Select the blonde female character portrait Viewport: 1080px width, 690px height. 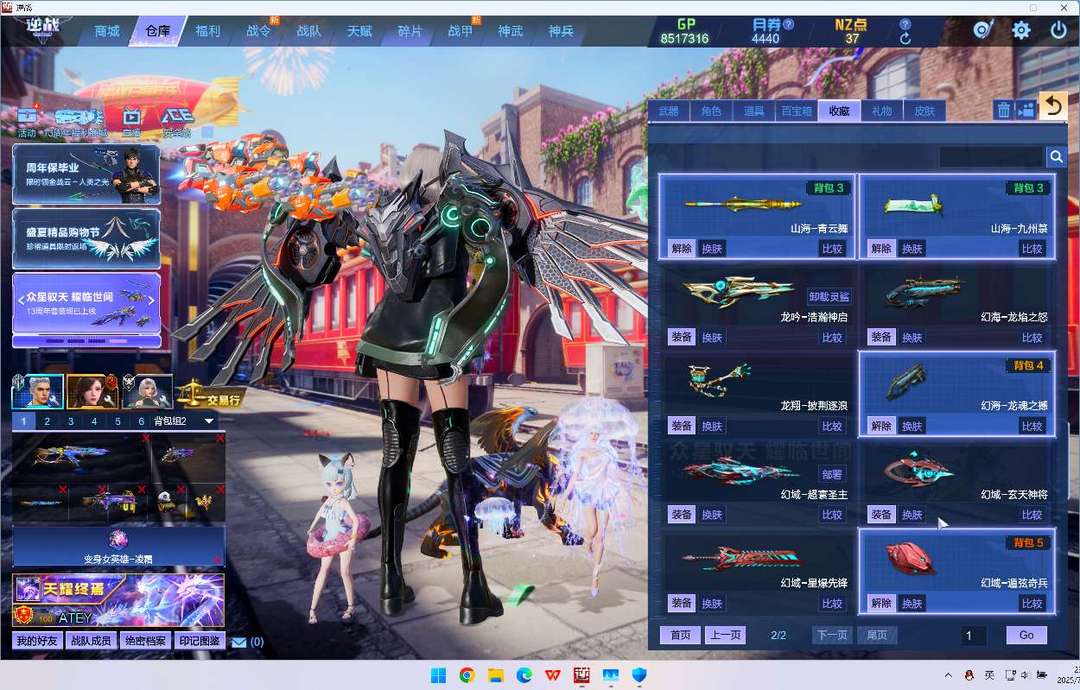tap(147, 391)
